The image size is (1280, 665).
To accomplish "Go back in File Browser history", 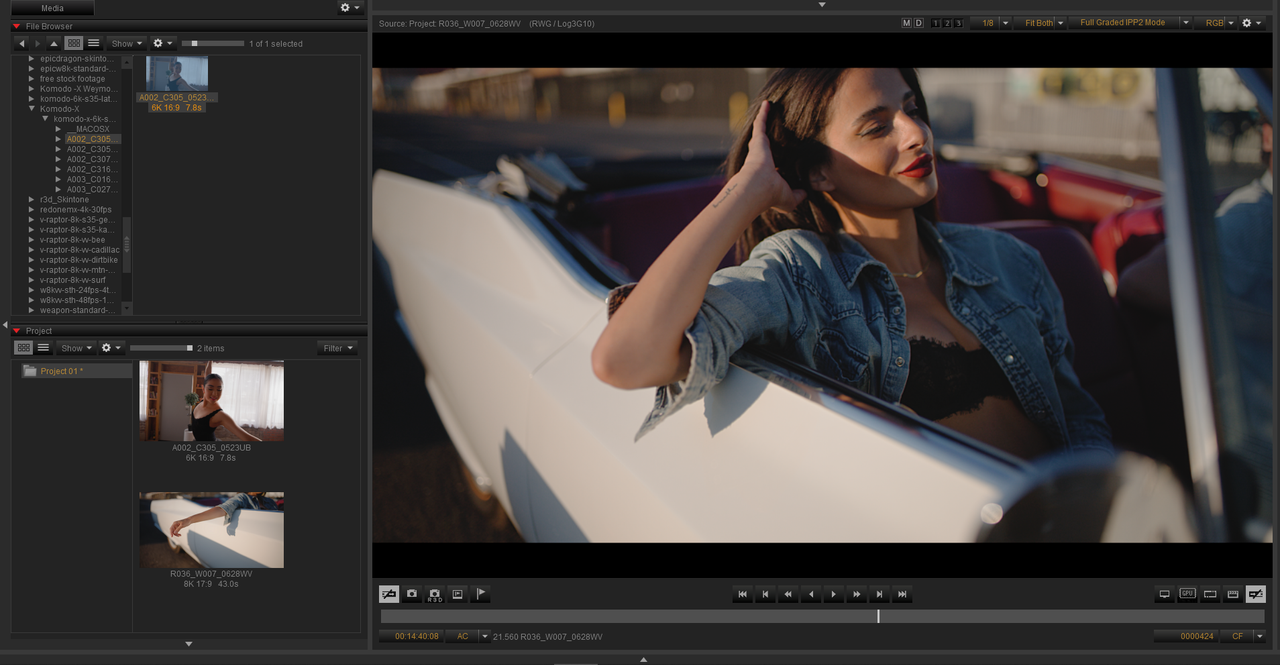I will coord(22,44).
